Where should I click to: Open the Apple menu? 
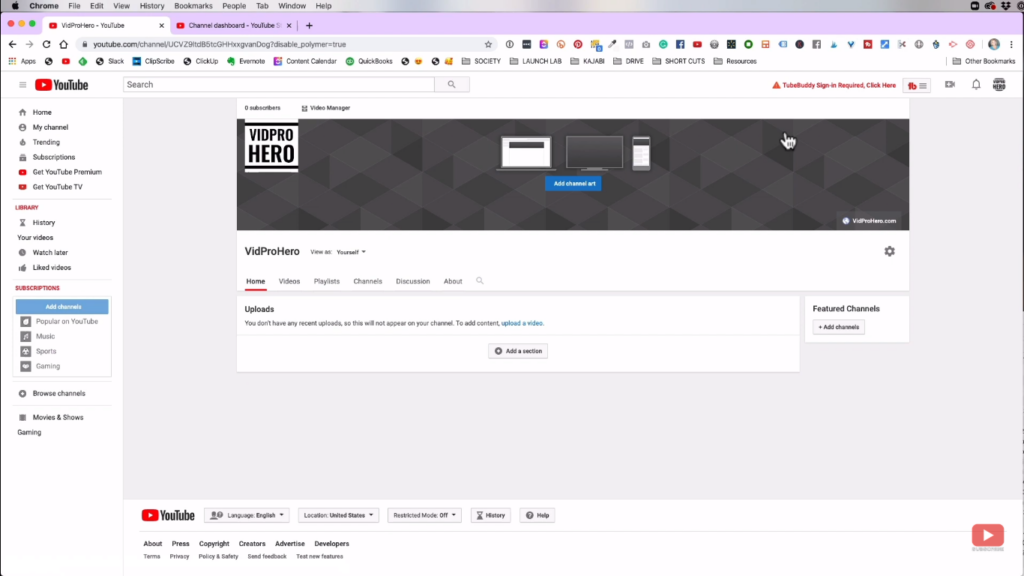coord(14,6)
